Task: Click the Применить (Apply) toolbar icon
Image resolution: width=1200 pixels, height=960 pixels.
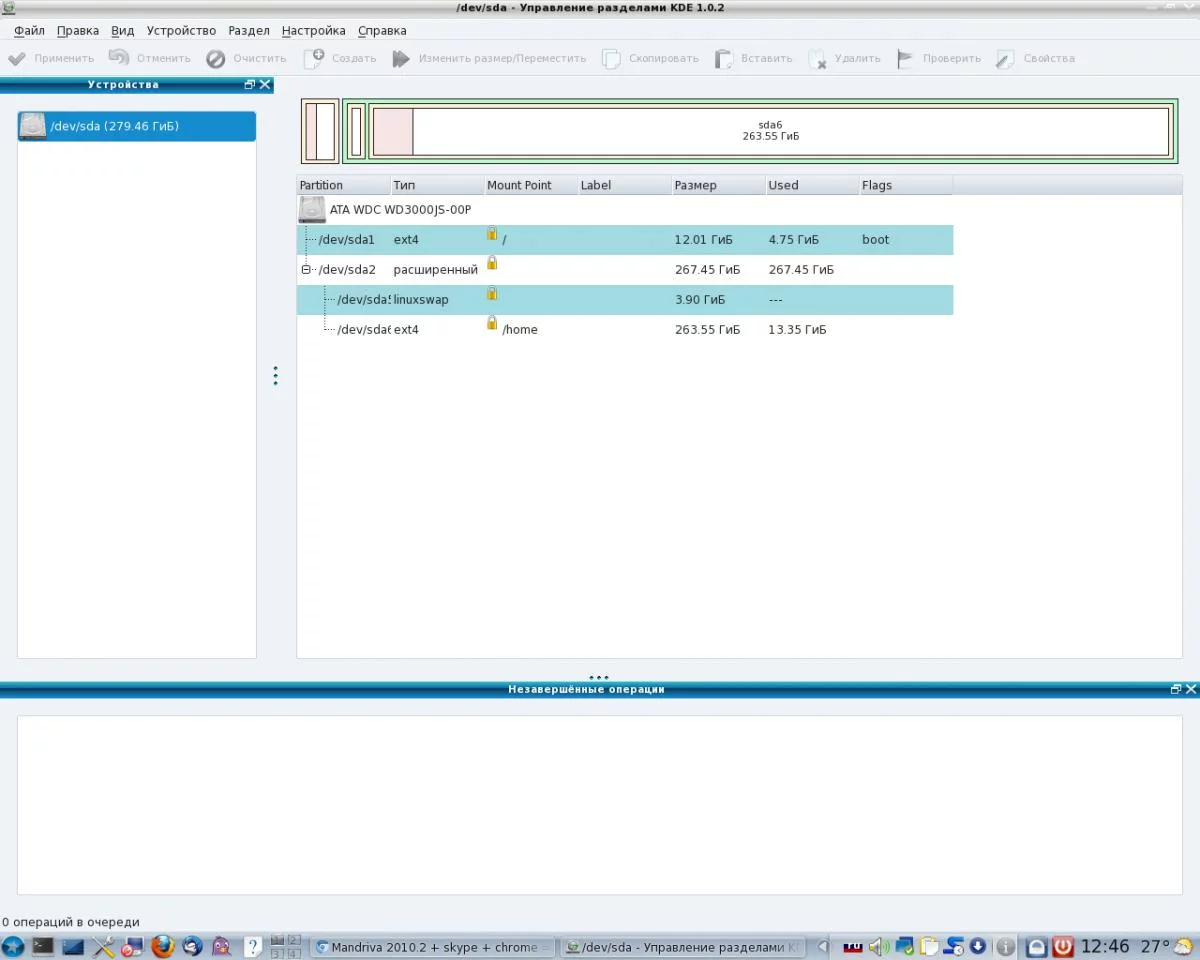Action: 17,59
